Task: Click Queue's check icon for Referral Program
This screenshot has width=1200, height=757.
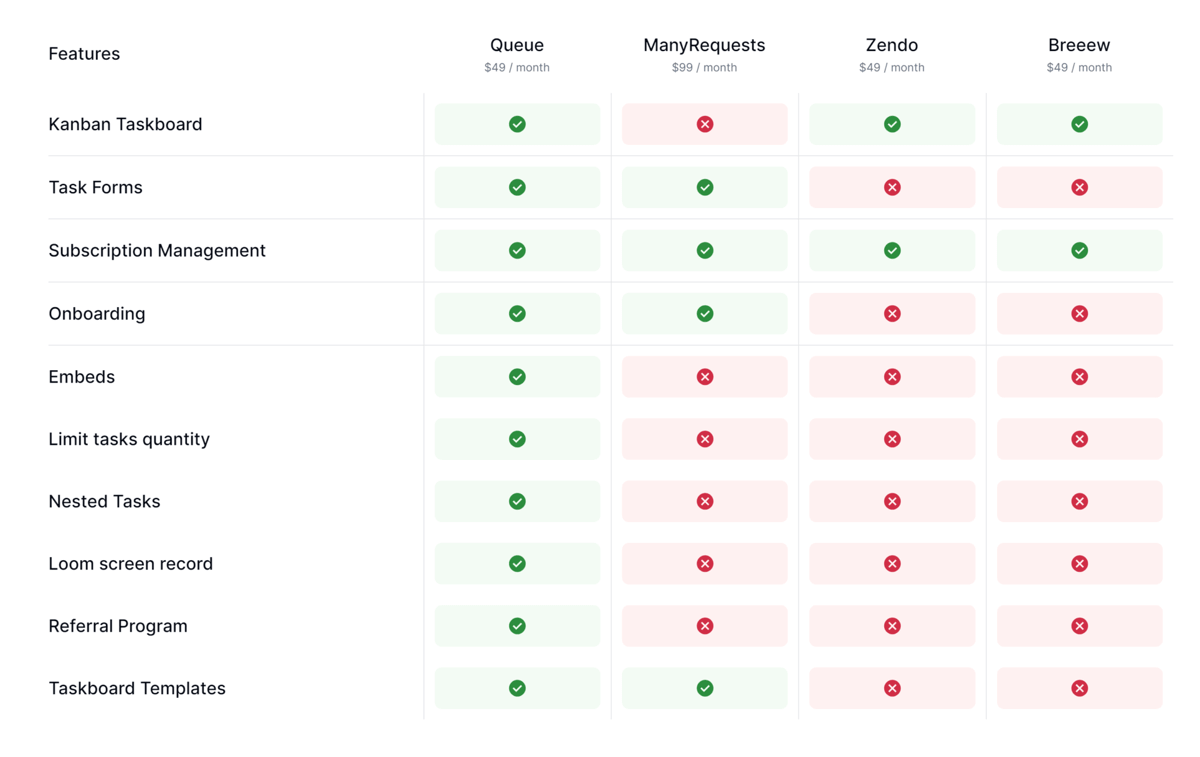Action: [517, 626]
